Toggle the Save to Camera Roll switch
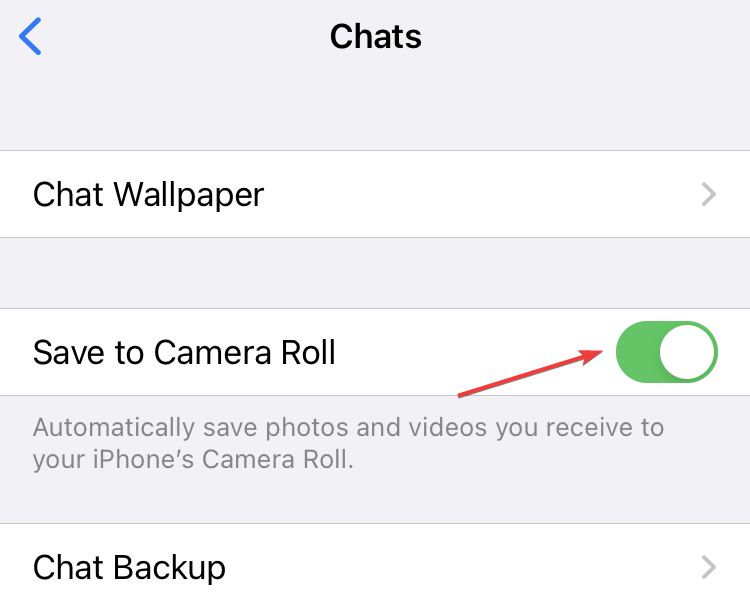This screenshot has width=750, height=605. pyautogui.click(x=667, y=352)
